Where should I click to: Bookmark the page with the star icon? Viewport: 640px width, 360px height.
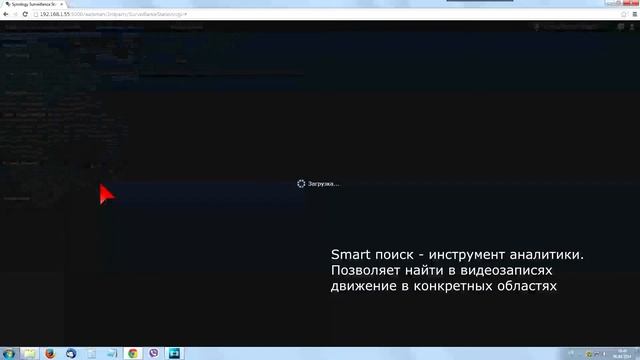coord(624,14)
